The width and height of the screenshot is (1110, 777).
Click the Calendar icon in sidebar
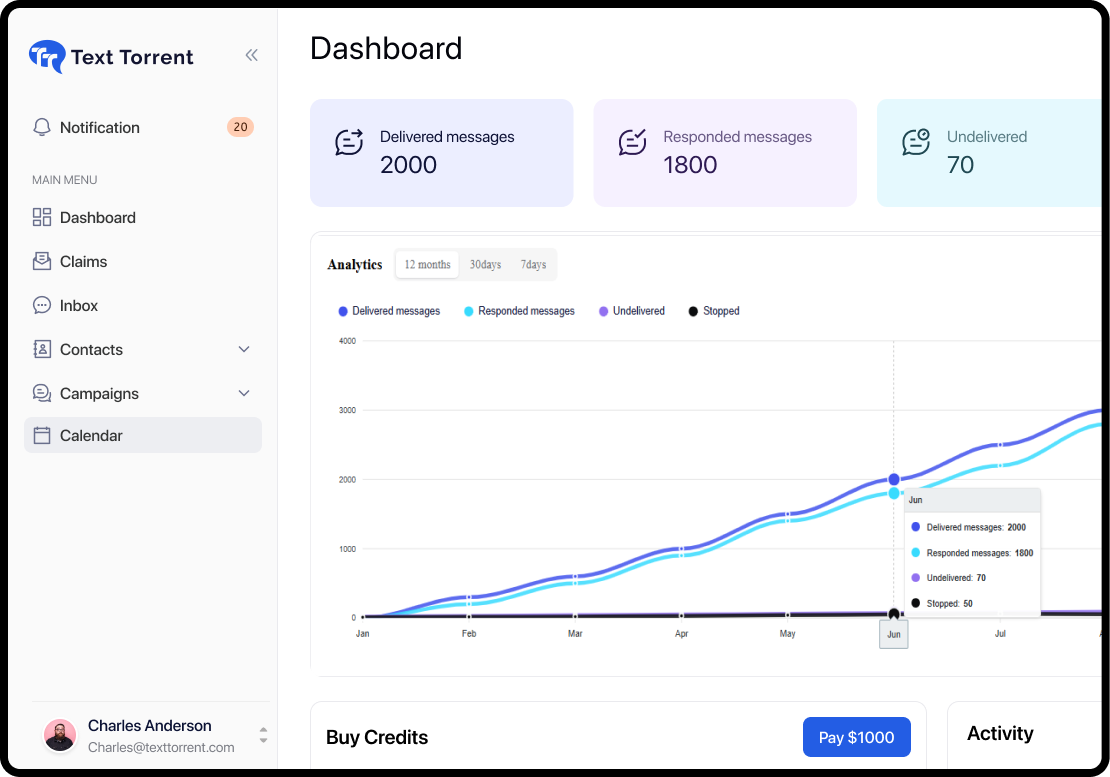point(42,435)
